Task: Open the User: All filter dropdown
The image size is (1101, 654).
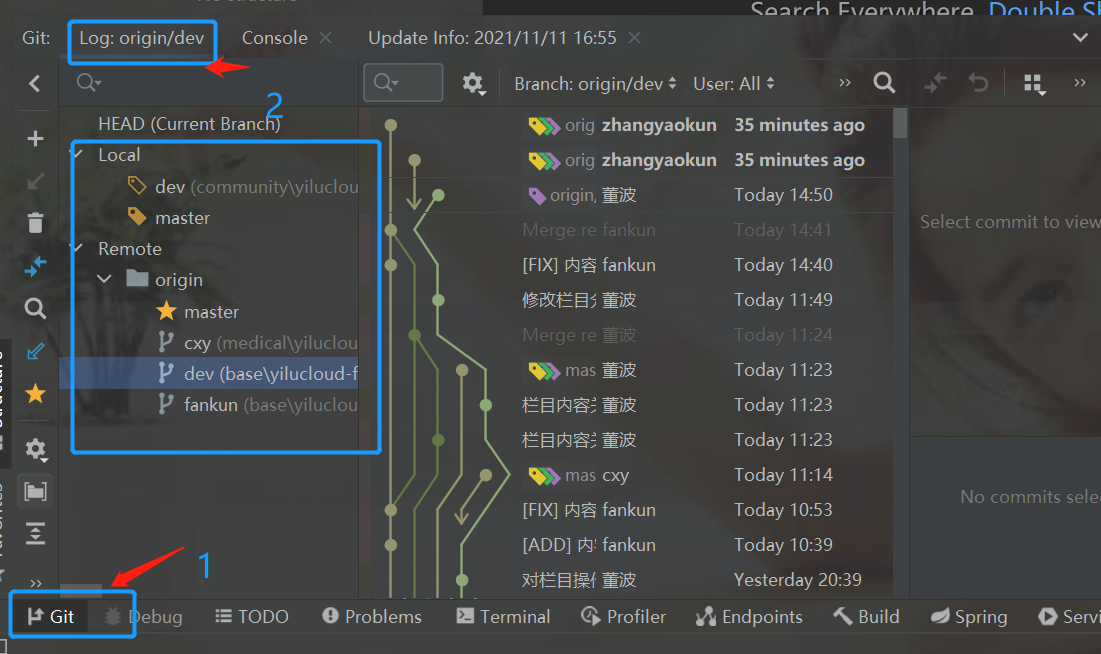Action: pyautogui.click(x=734, y=84)
